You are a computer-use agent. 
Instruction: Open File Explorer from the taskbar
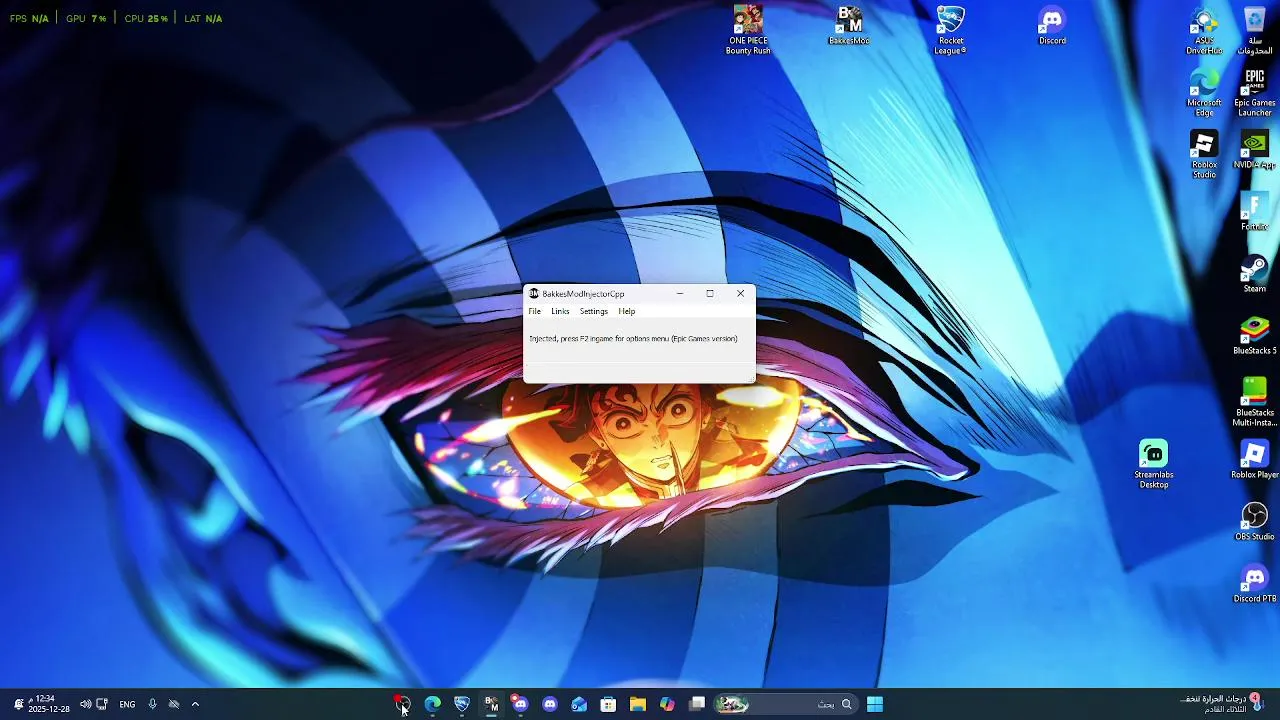(x=637, y=704)
